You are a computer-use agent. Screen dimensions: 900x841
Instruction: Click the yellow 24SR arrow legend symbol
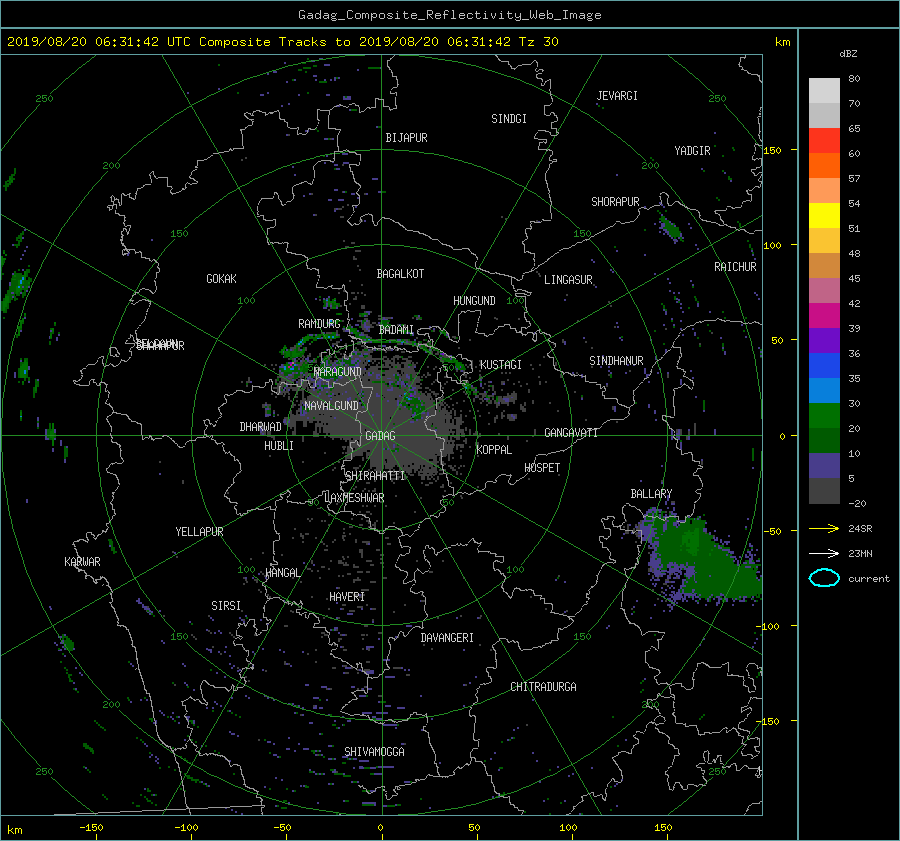824,528
